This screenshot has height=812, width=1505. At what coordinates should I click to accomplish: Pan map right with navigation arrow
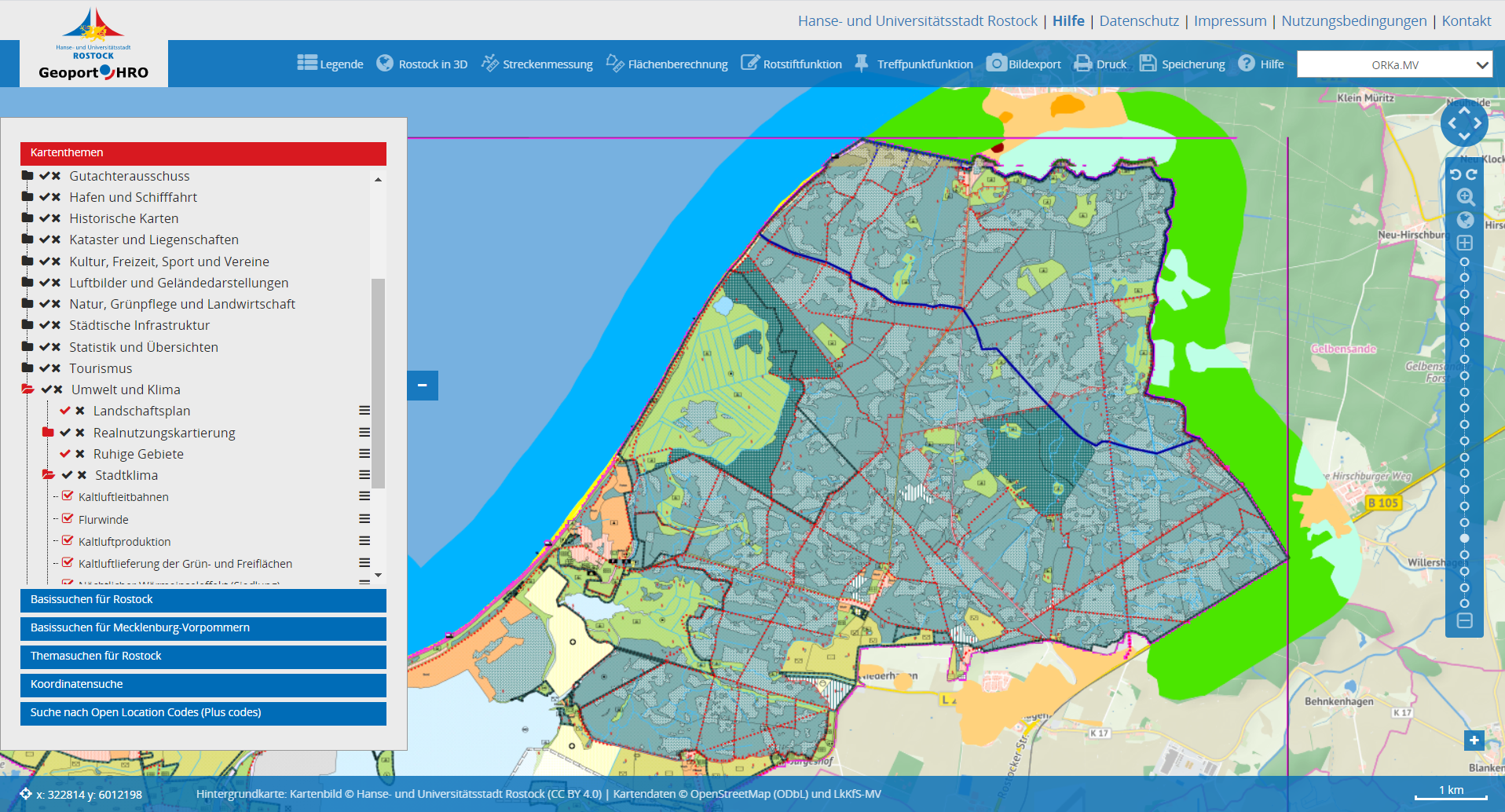click(x=1478, y=123)
